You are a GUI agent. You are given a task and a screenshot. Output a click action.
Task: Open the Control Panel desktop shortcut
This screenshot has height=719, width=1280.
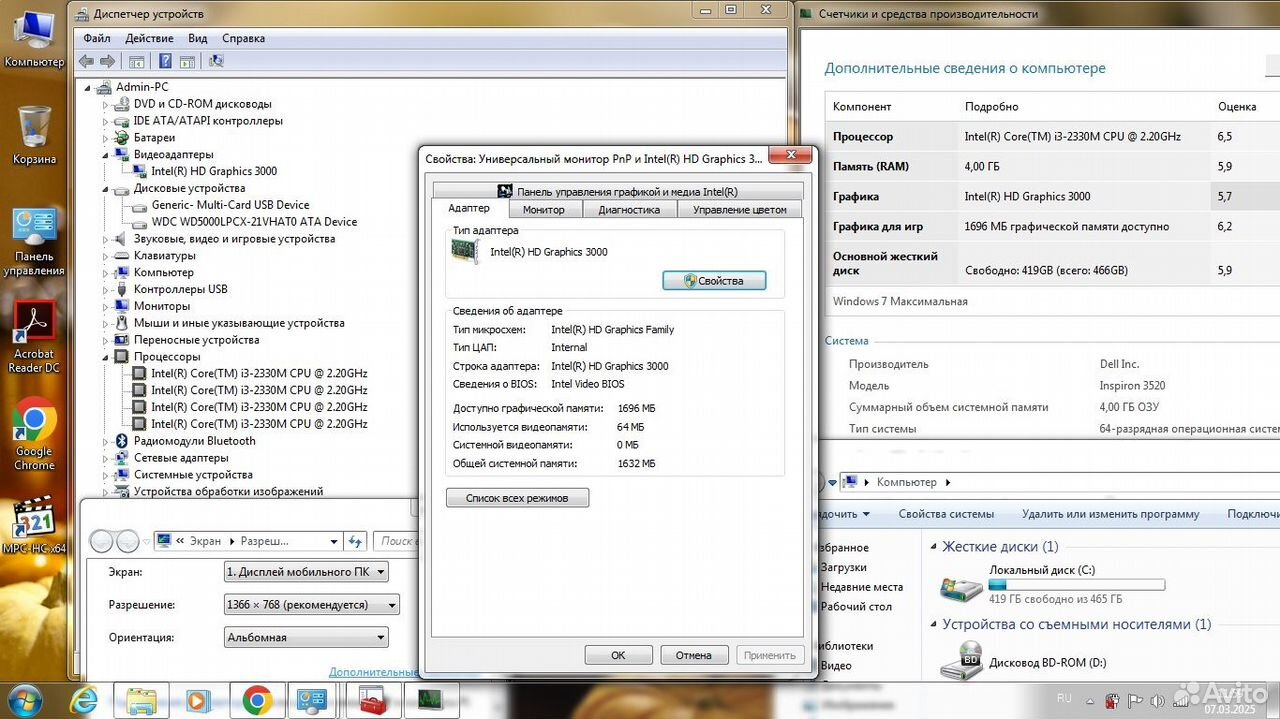[34, 241]
